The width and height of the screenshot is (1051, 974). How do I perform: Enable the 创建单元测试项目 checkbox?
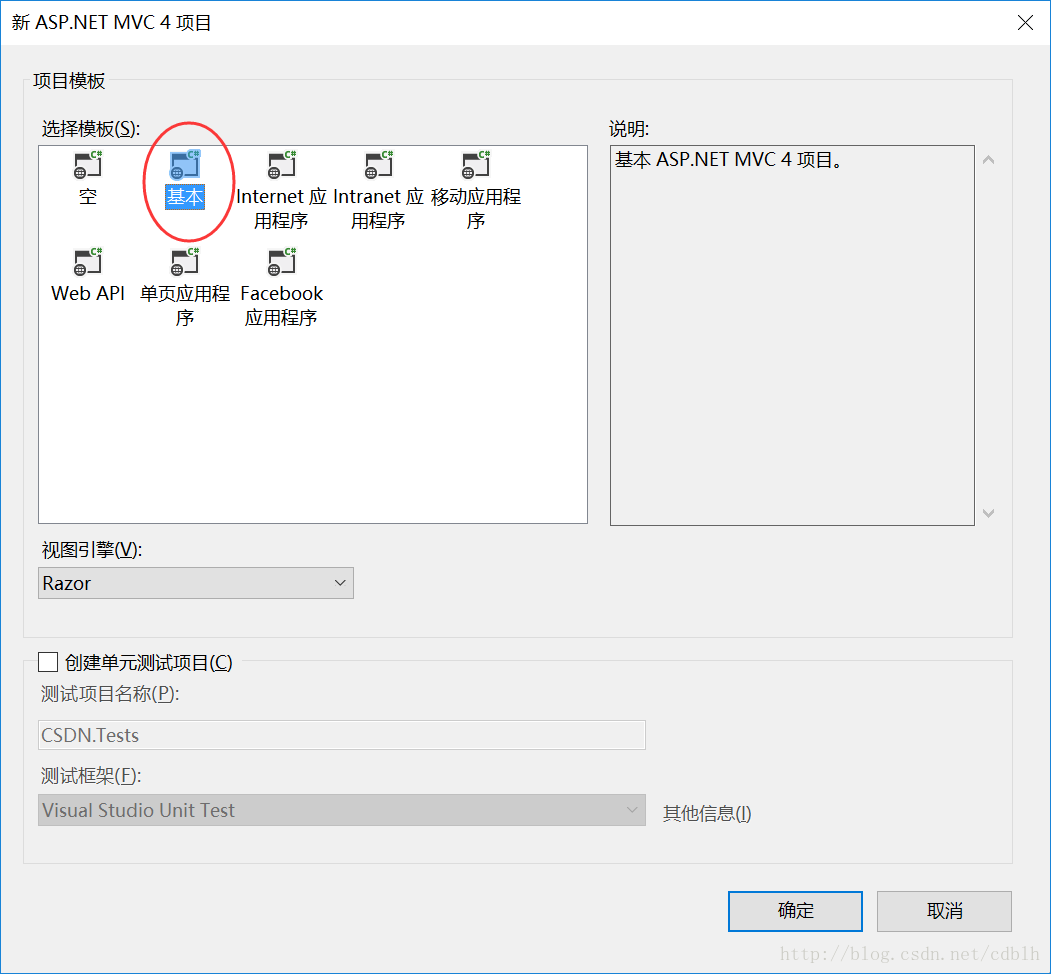(x=48, y=662)
